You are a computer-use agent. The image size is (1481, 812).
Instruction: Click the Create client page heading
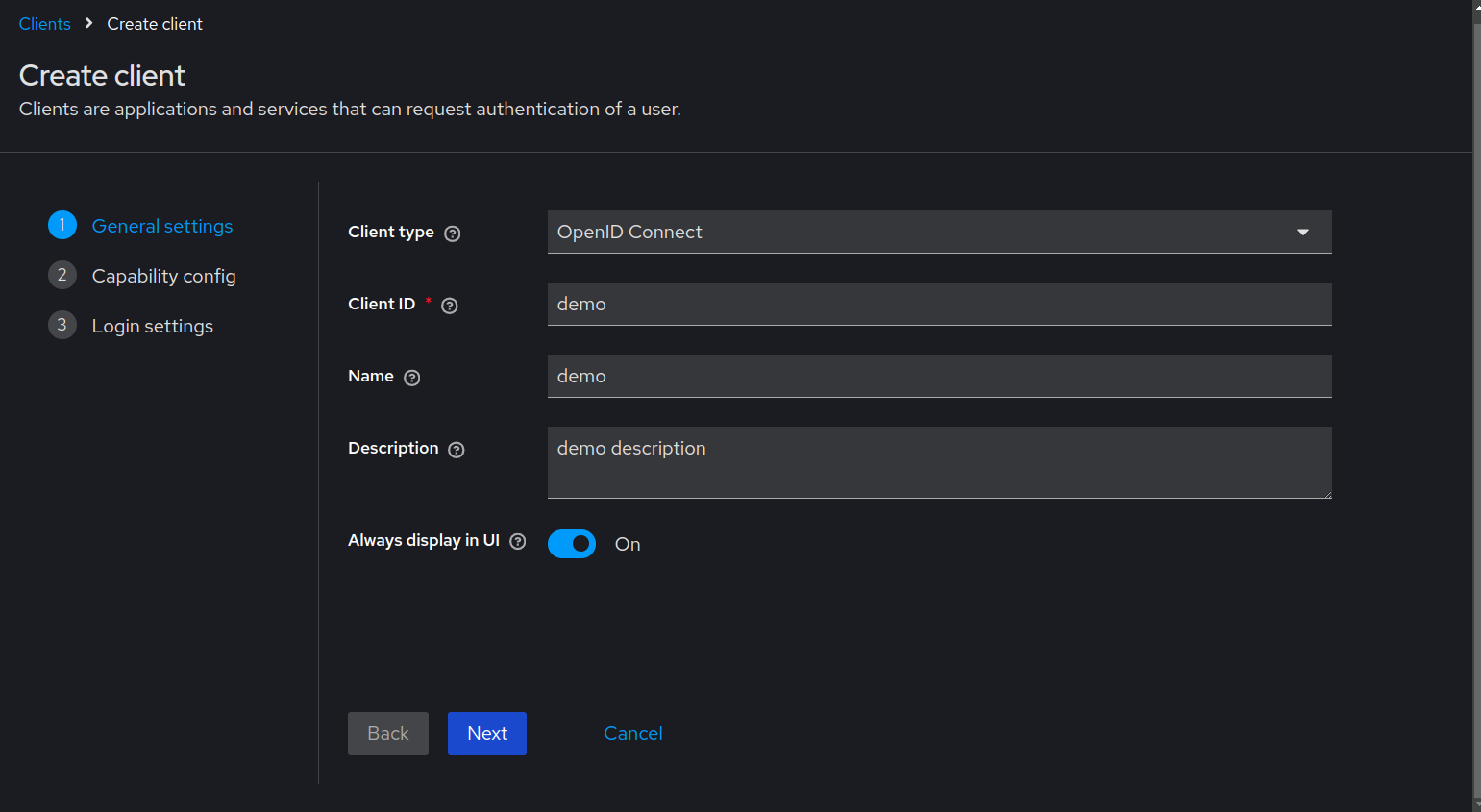(x=103, y=75)
